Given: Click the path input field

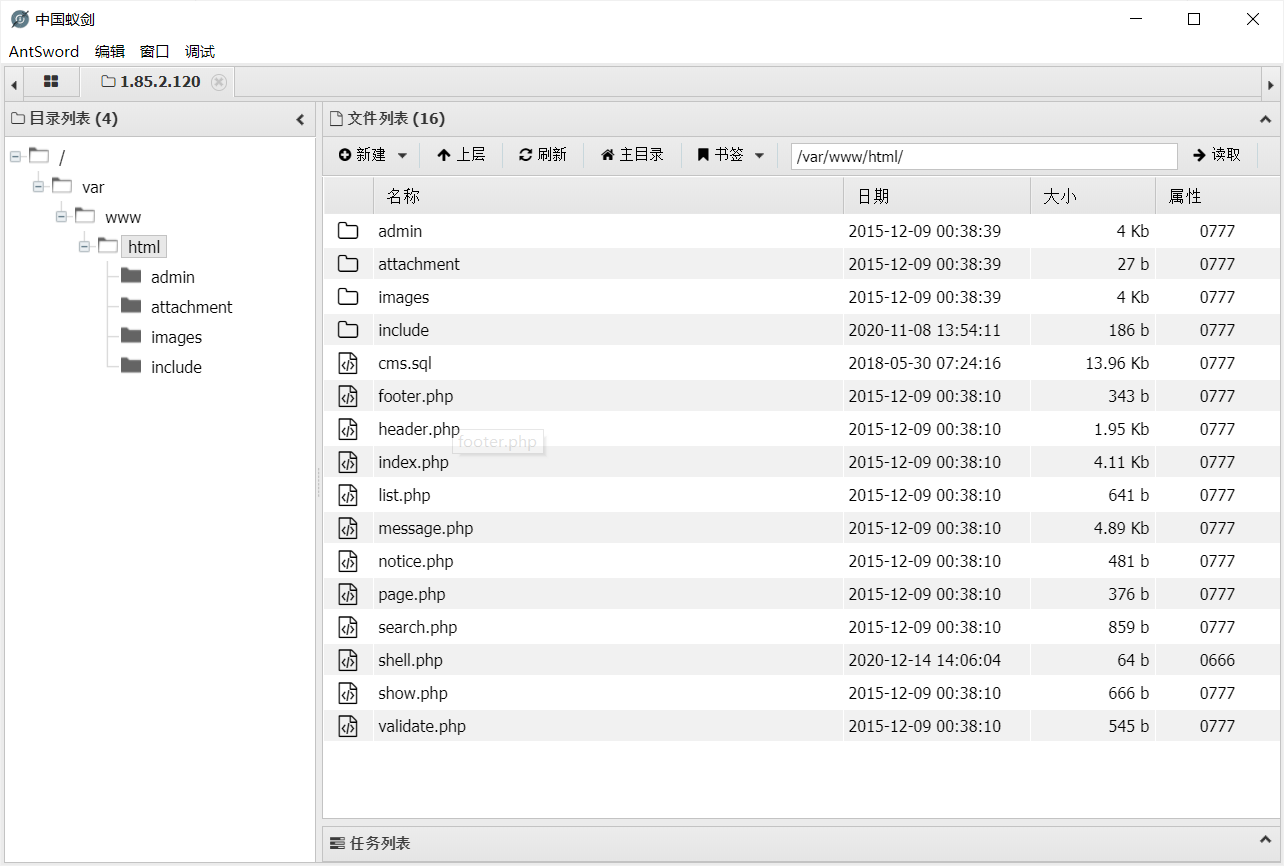Looking at the screenshot, I should pos(983,156).
